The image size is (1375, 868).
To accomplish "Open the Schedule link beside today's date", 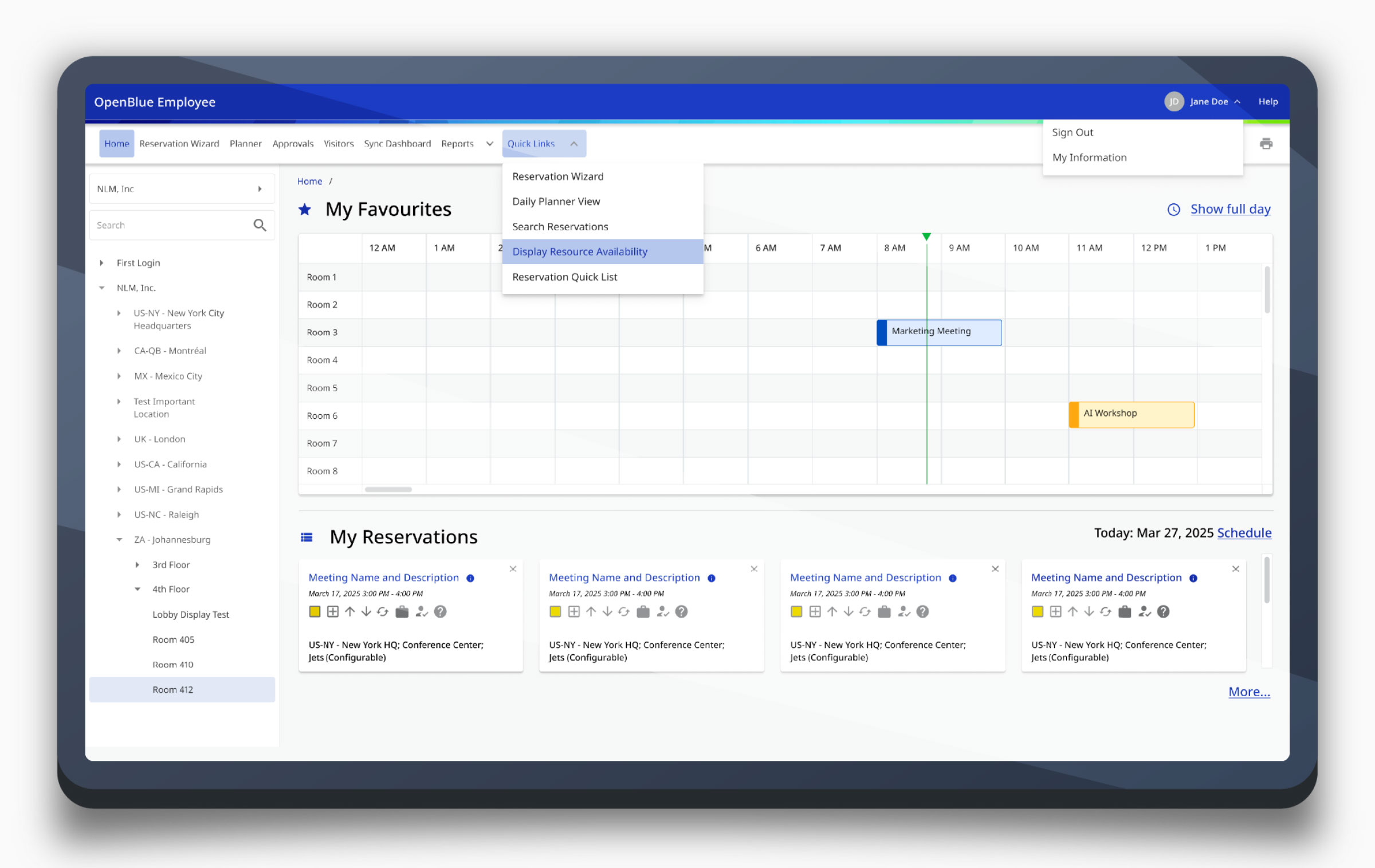I will click(x=1244, y=533).
